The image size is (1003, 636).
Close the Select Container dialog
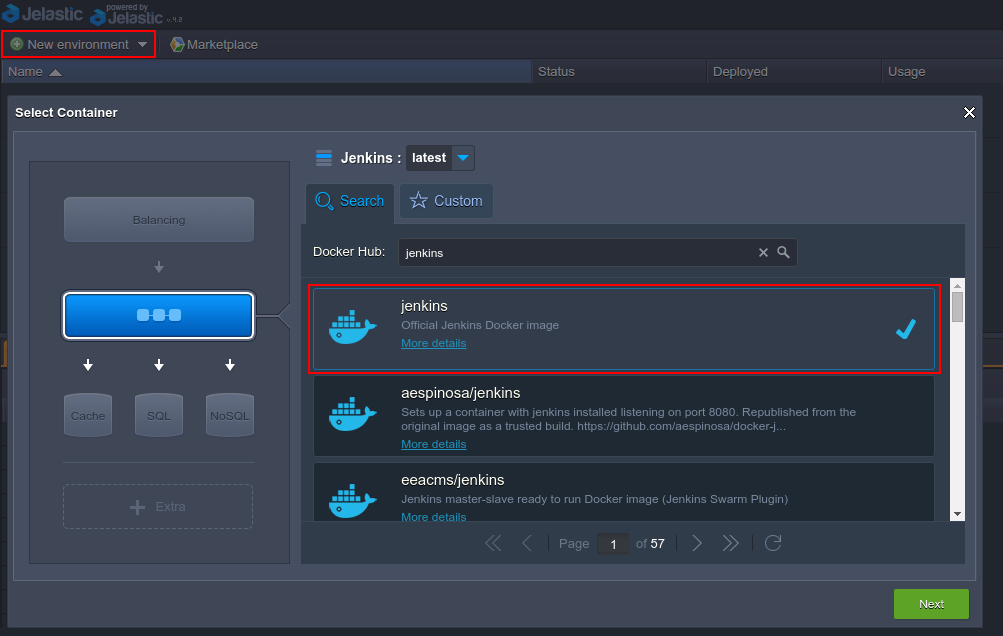coord(968,113)
